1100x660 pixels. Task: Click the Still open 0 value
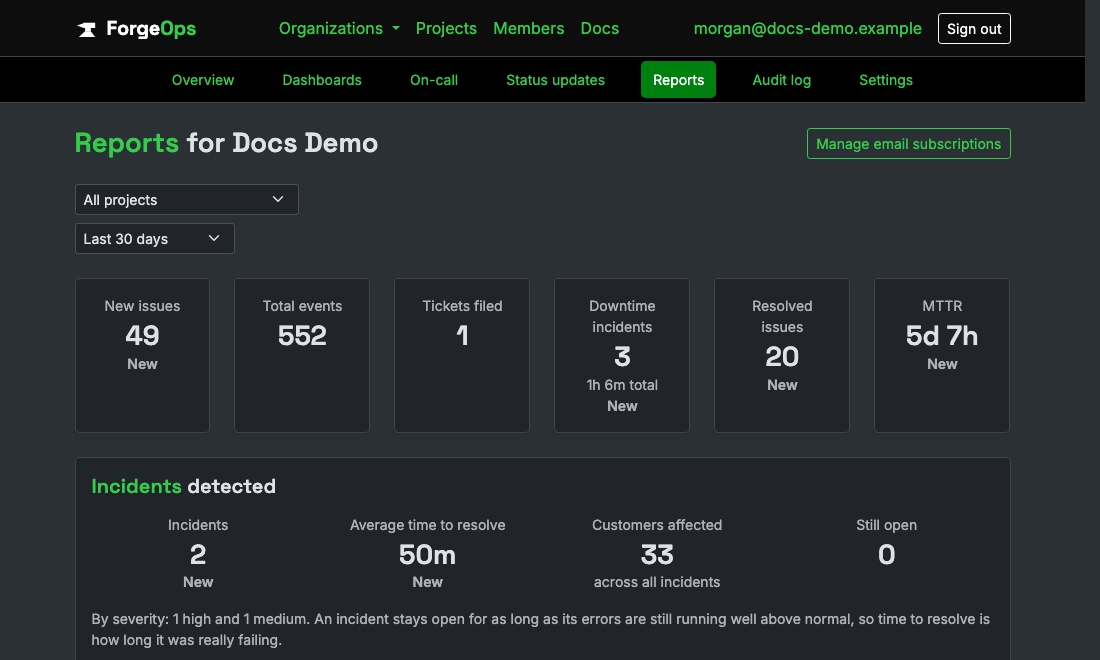(x=887, y=555)
